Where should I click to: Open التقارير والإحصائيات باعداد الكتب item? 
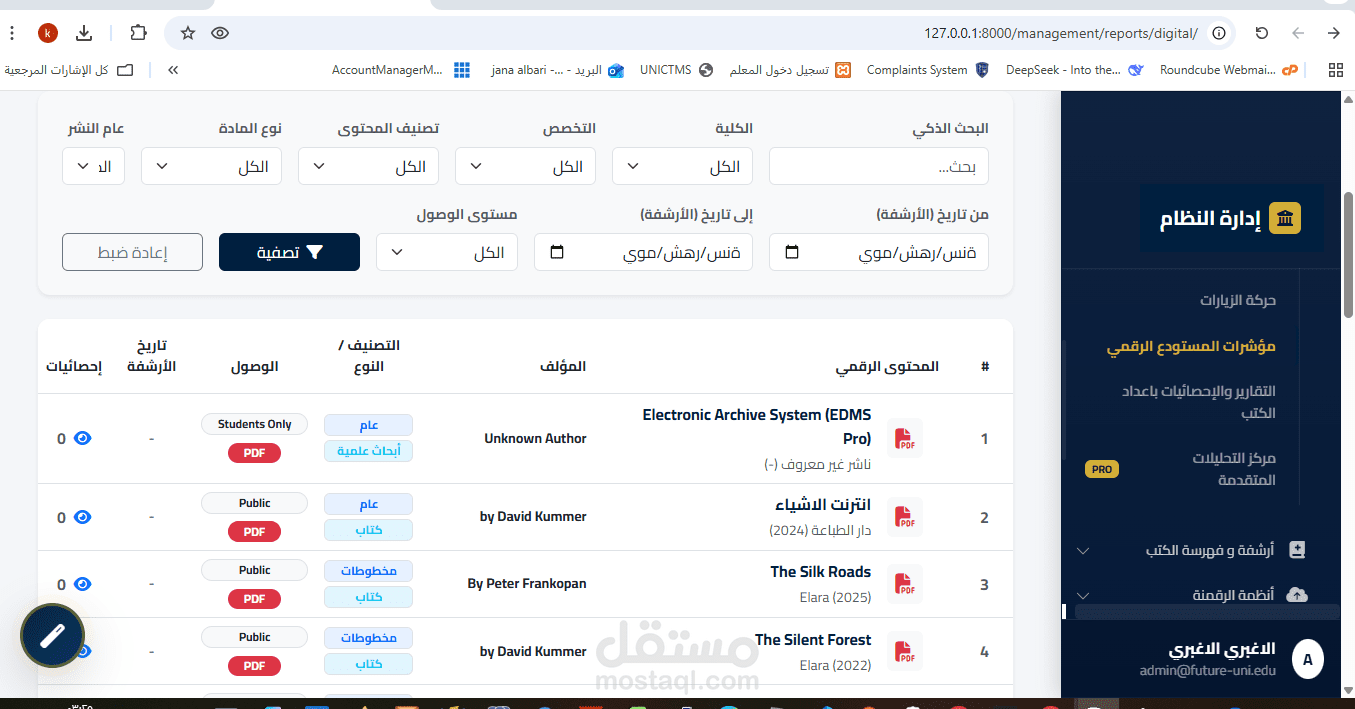(1198, 401)
